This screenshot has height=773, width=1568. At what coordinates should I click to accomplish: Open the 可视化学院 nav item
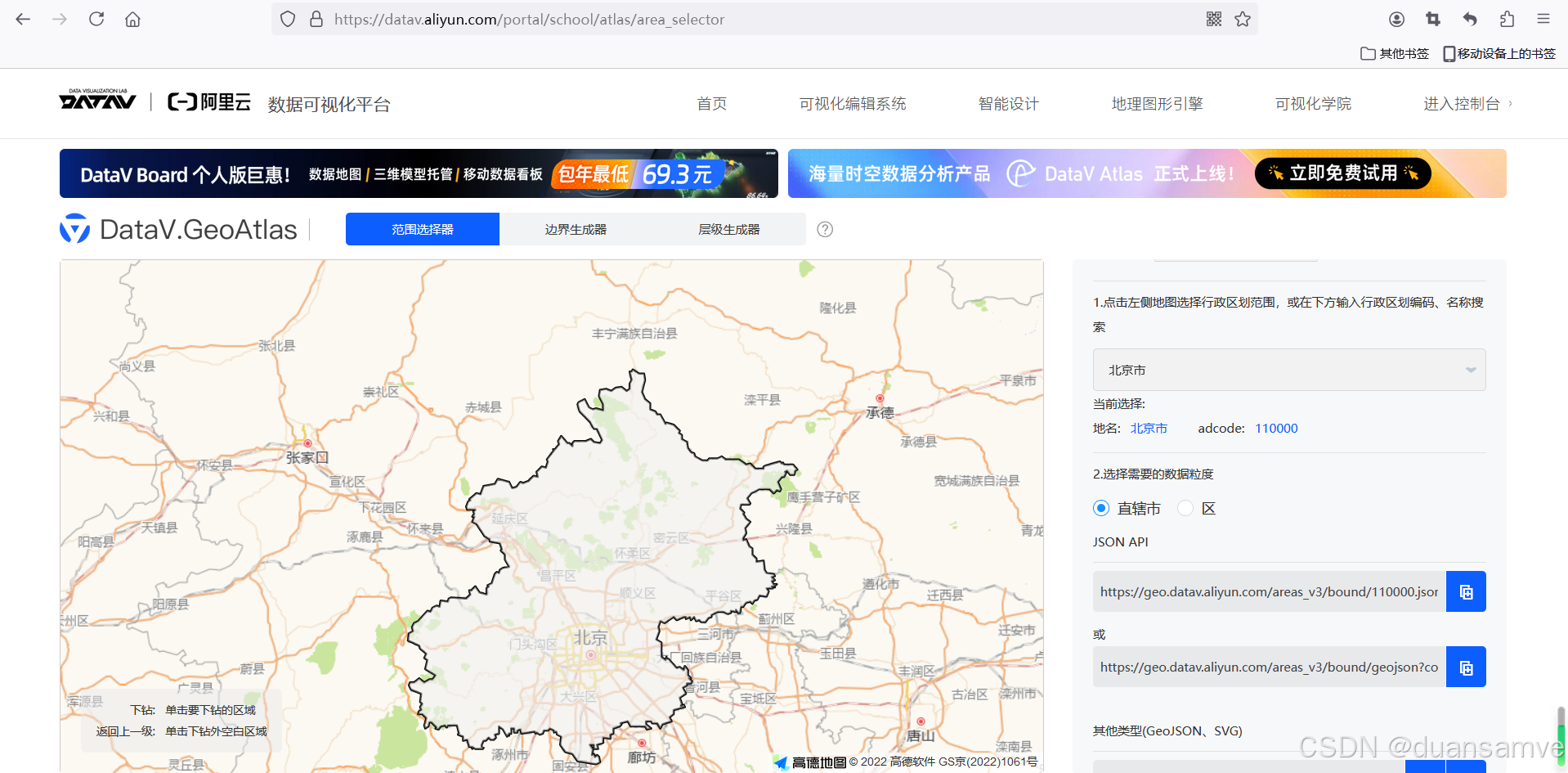(1313, 104)
